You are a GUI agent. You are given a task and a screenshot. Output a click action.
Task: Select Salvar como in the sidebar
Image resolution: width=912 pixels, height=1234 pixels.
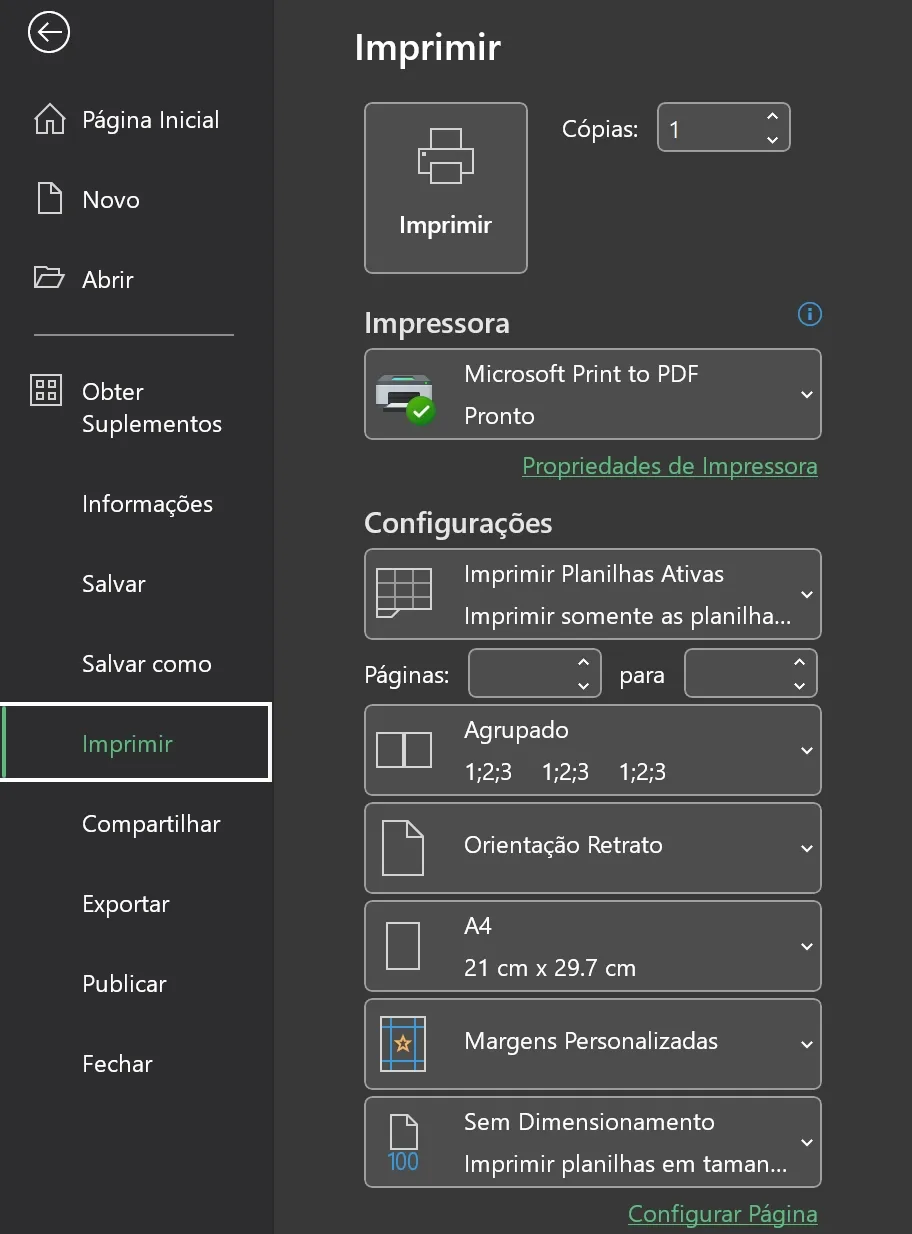click(x=146, y=663)
